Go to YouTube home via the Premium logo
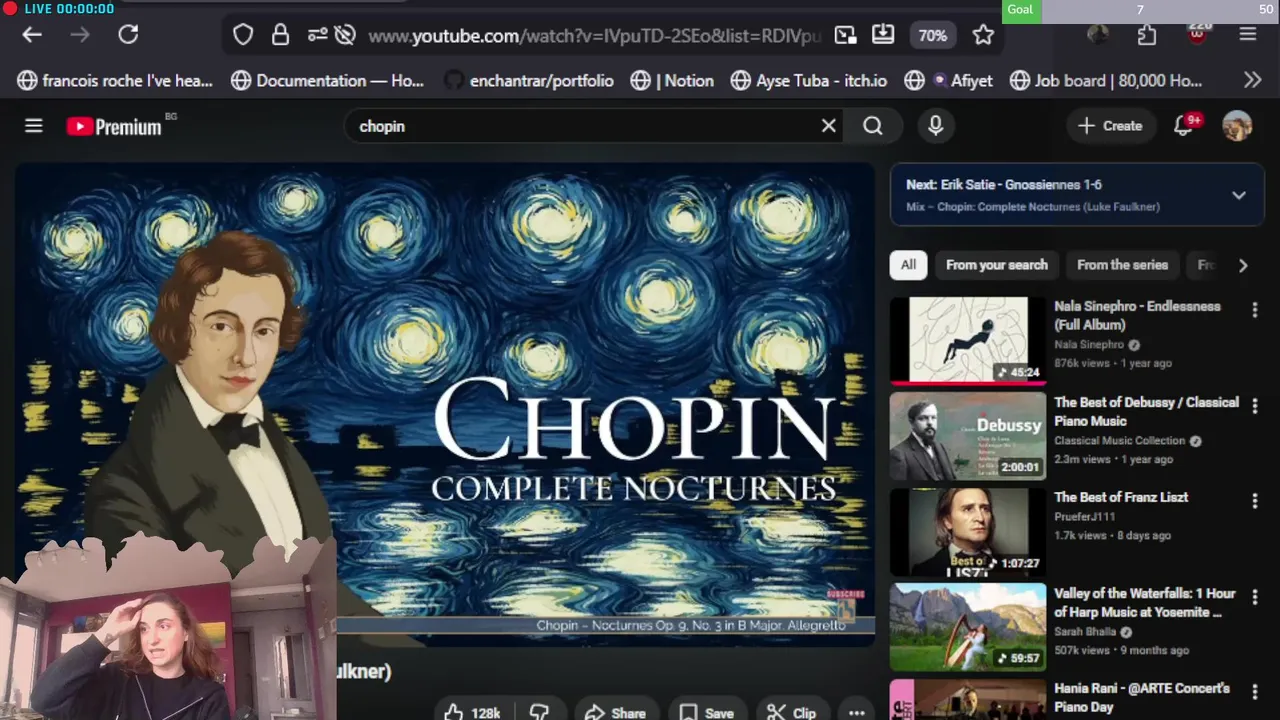The width and height of the screenshot is (1280, 720). 114,126
